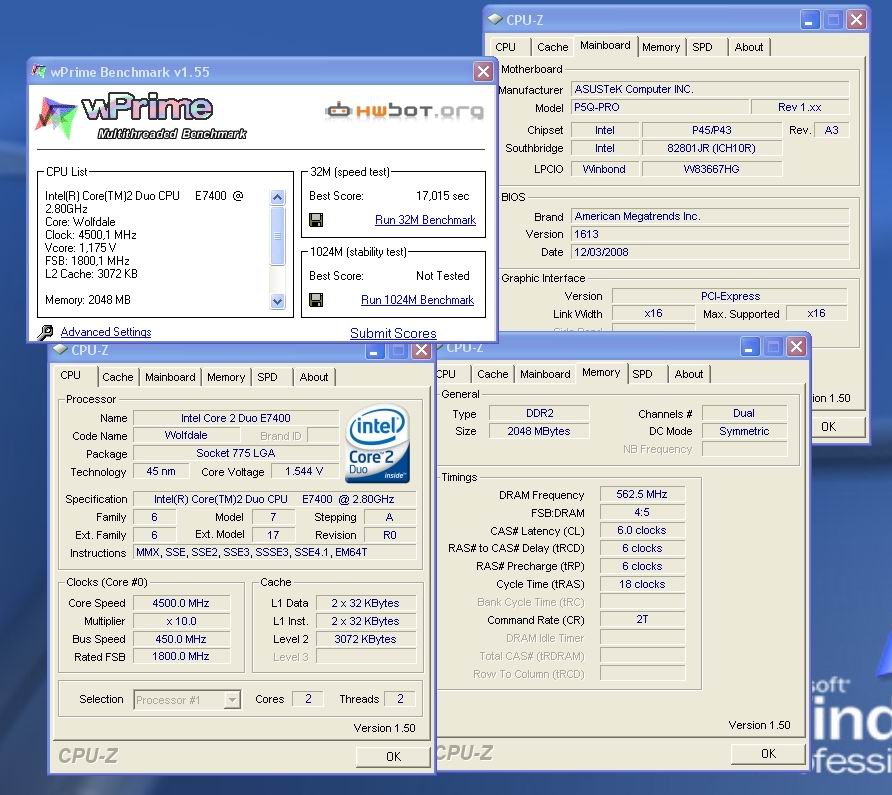The image size is (892, 795).
Task: Open SPD tab in Mainboard window
Action: click(702, 47)
